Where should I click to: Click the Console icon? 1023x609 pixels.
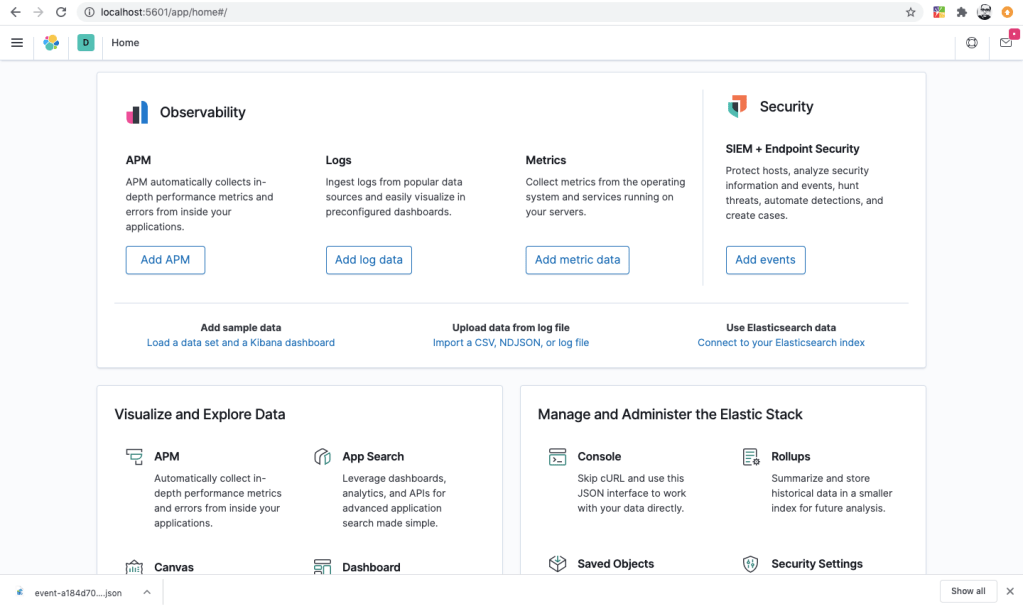tap(557, 457)
